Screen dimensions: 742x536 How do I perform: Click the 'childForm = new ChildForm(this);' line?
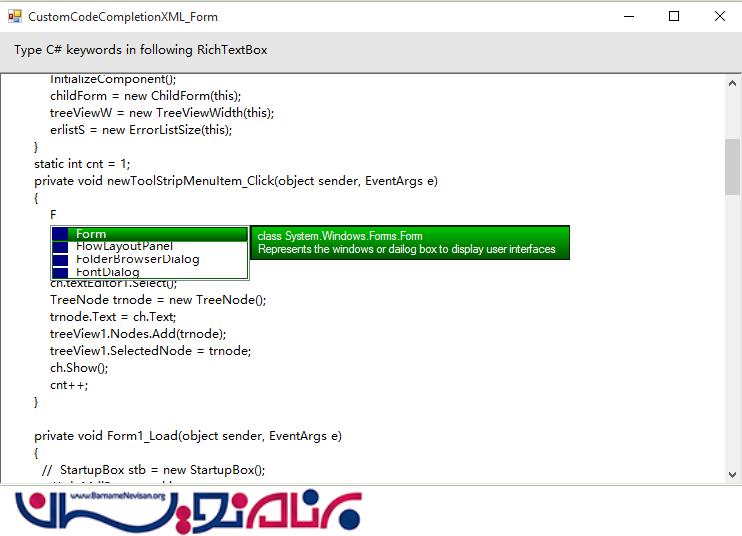pyautogui.click(x=145, y=96)
